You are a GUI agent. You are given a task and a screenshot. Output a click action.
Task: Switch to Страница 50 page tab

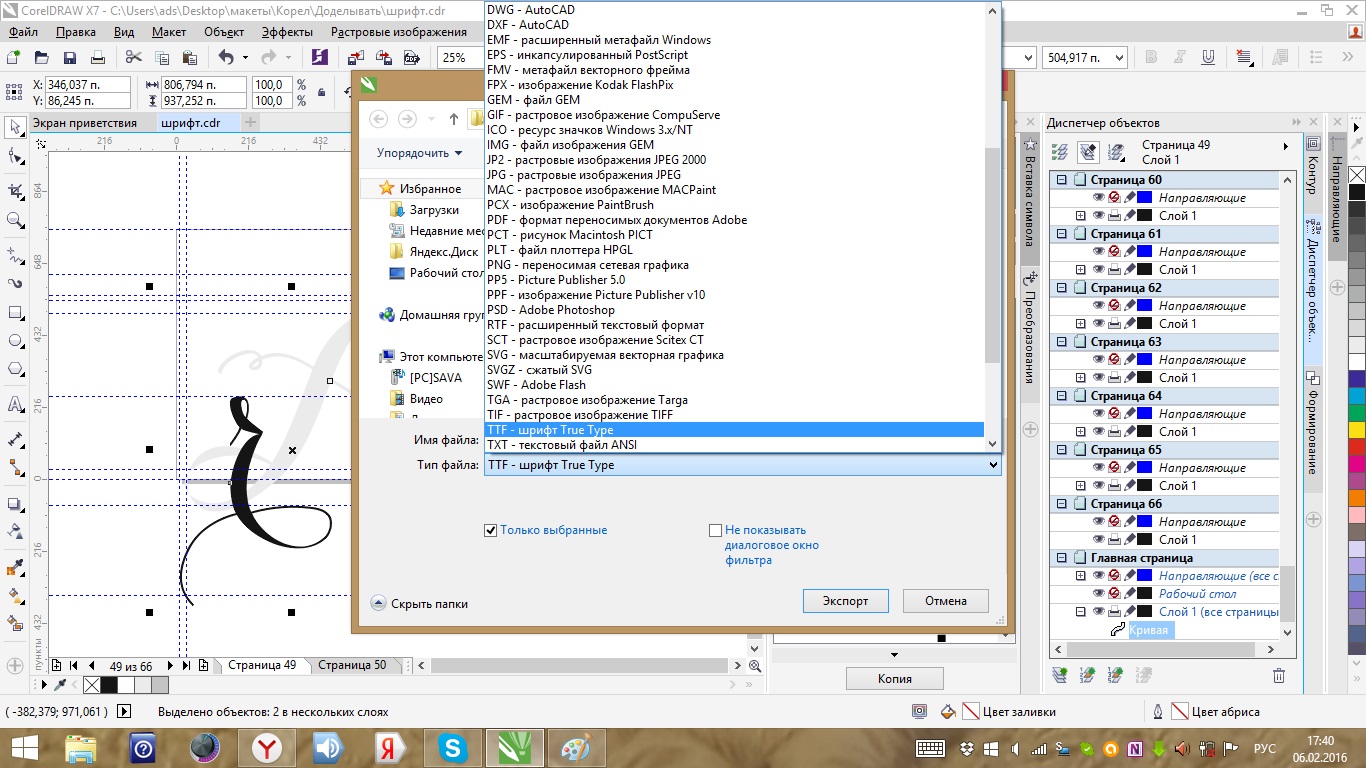[x=352, y=665]
